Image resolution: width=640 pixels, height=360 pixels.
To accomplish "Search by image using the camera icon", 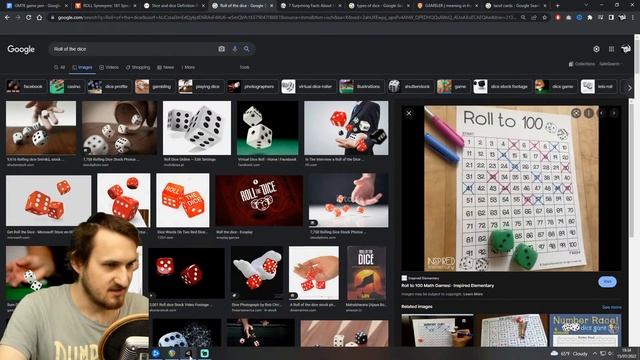I will [x=221, y=49].
